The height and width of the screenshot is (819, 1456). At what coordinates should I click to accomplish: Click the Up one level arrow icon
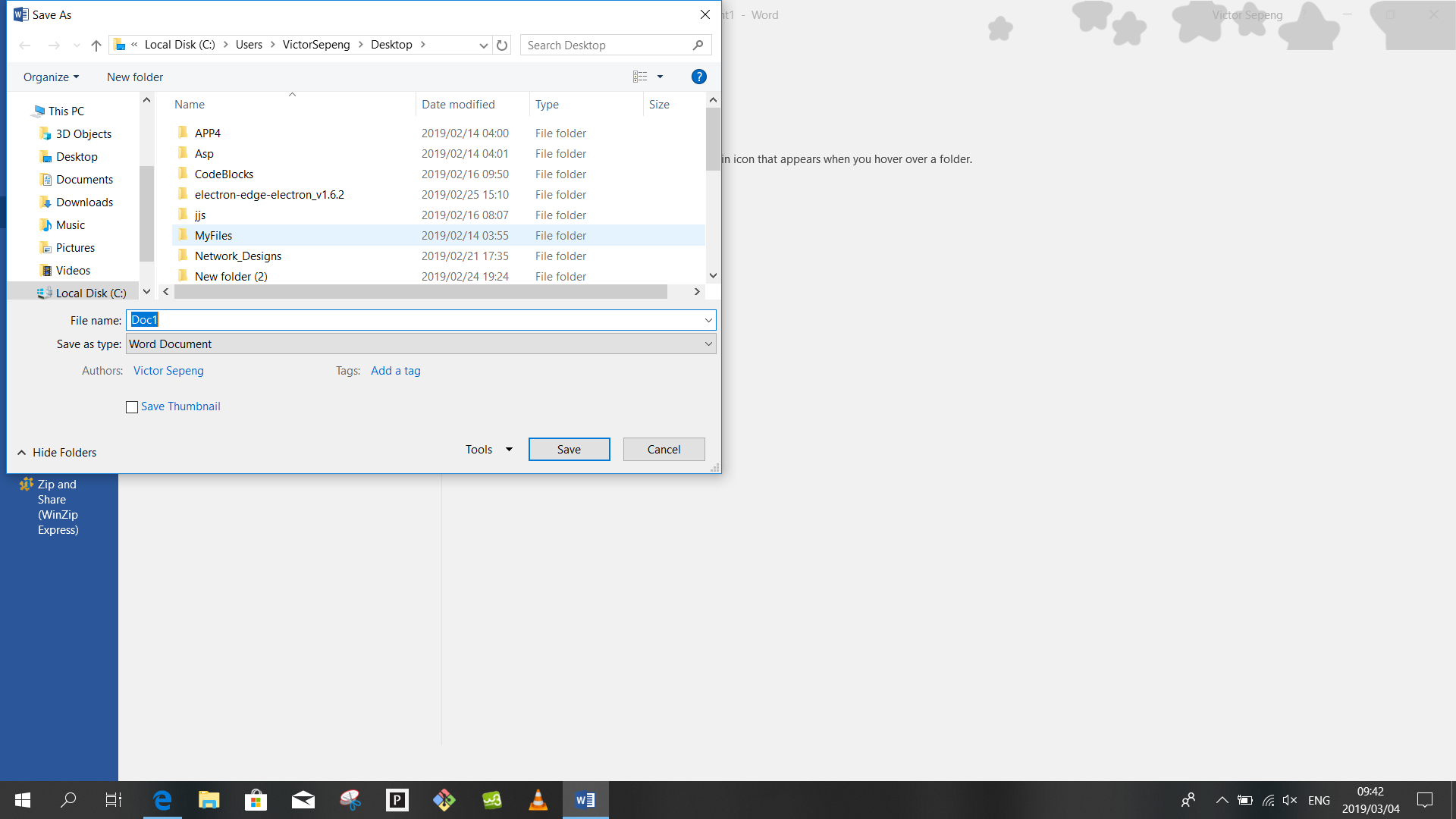96,45
